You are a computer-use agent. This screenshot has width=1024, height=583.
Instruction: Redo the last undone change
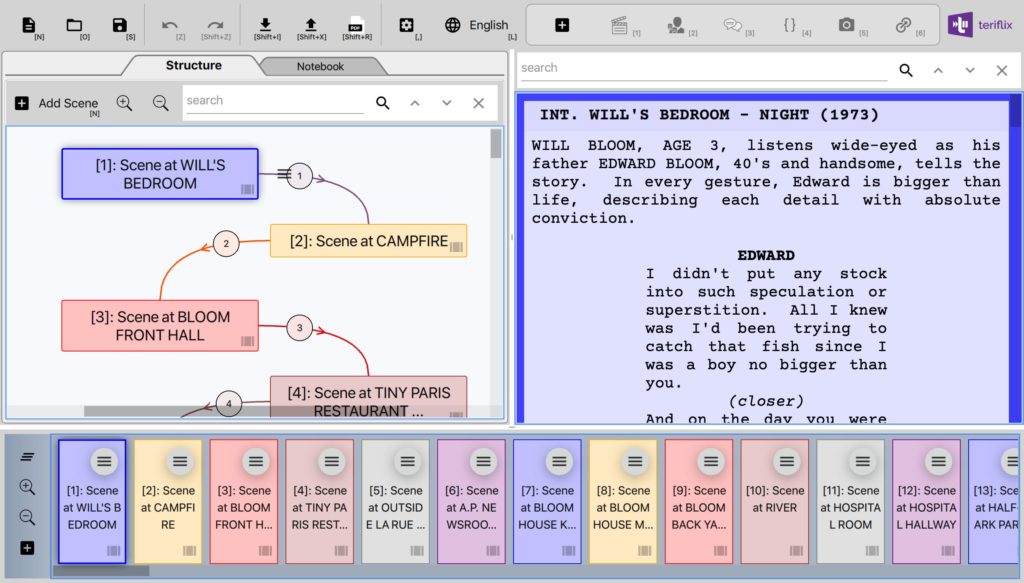tap(216, 25)
